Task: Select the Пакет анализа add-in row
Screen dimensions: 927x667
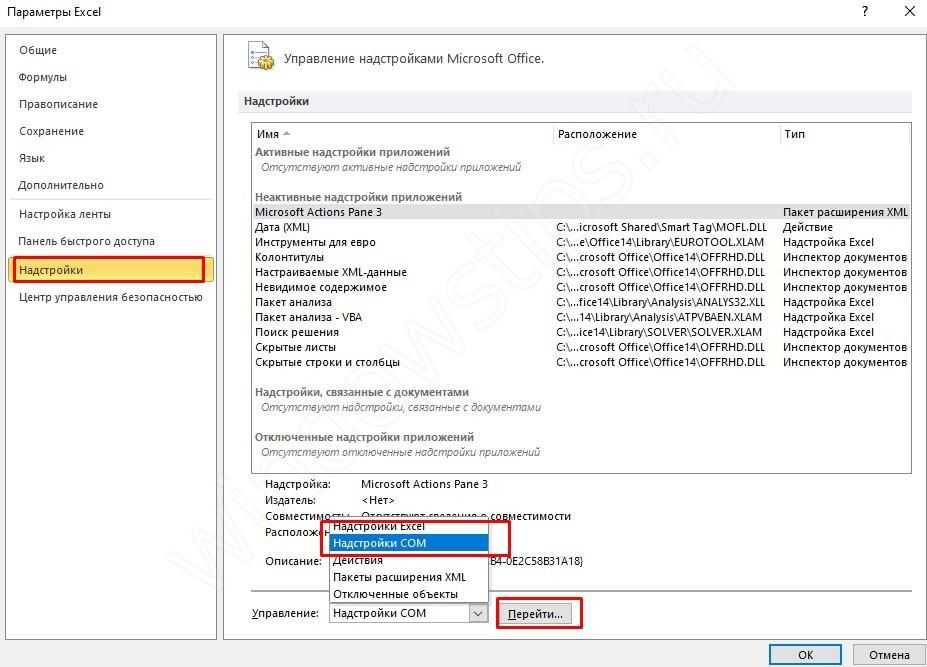Action: point(293,302)
